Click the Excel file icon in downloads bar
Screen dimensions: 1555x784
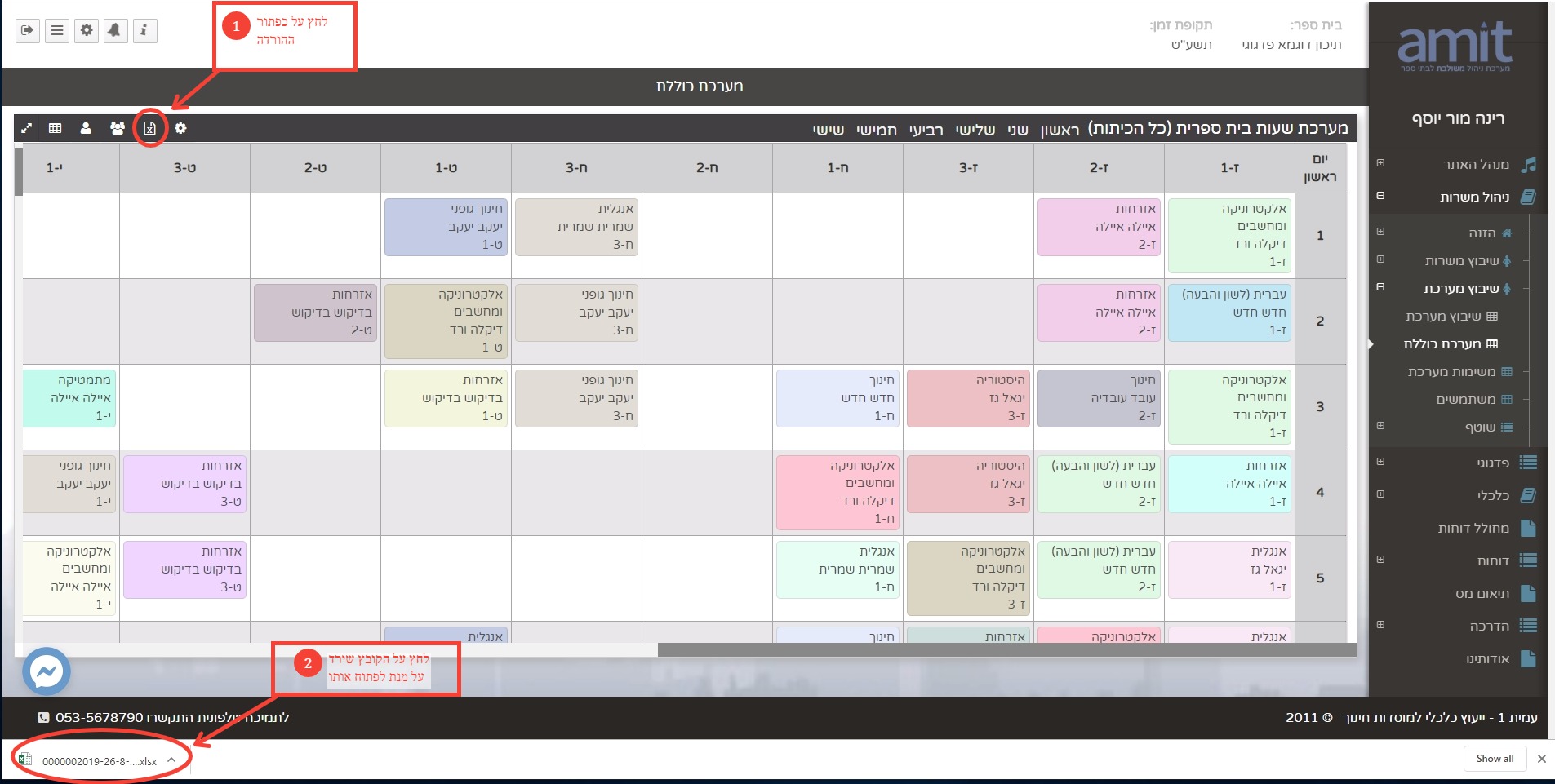(24, 760)
